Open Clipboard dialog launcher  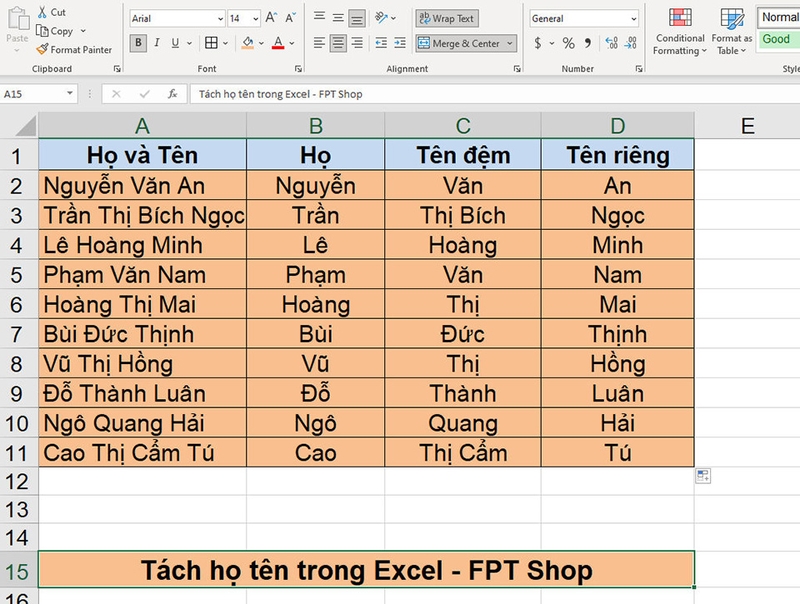(x=117, y=68)
